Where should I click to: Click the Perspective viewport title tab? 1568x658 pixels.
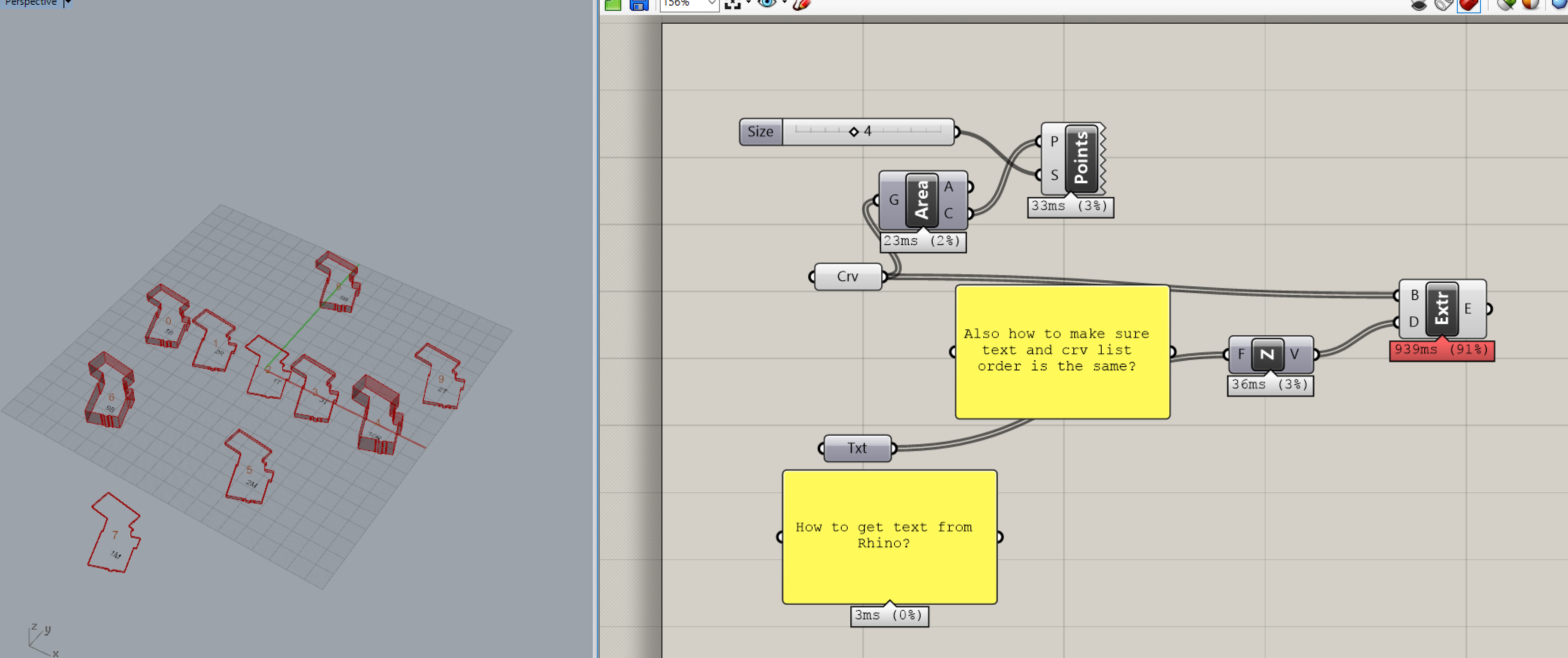(x=30, y=3)
